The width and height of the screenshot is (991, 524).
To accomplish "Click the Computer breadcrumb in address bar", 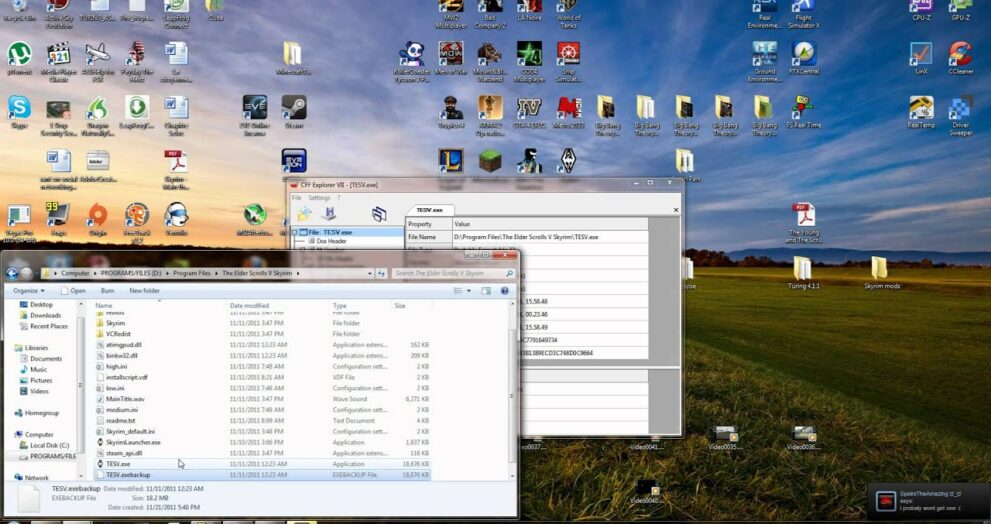I will click(75, 273).
